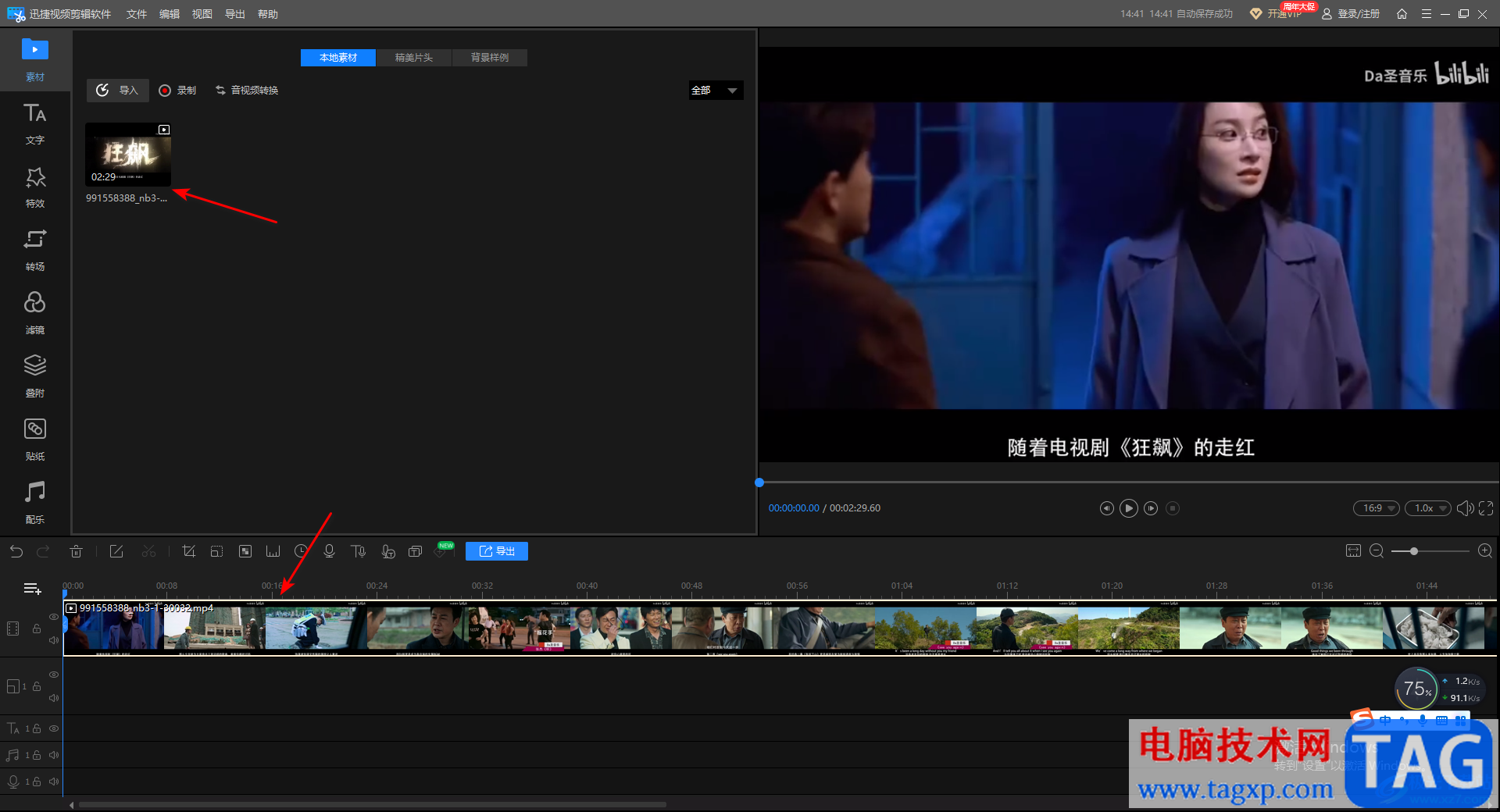Viewport: 1500px width, 812px height.
Task: Open the 素材 media panel in sidebar
Action: pos(35,59)
